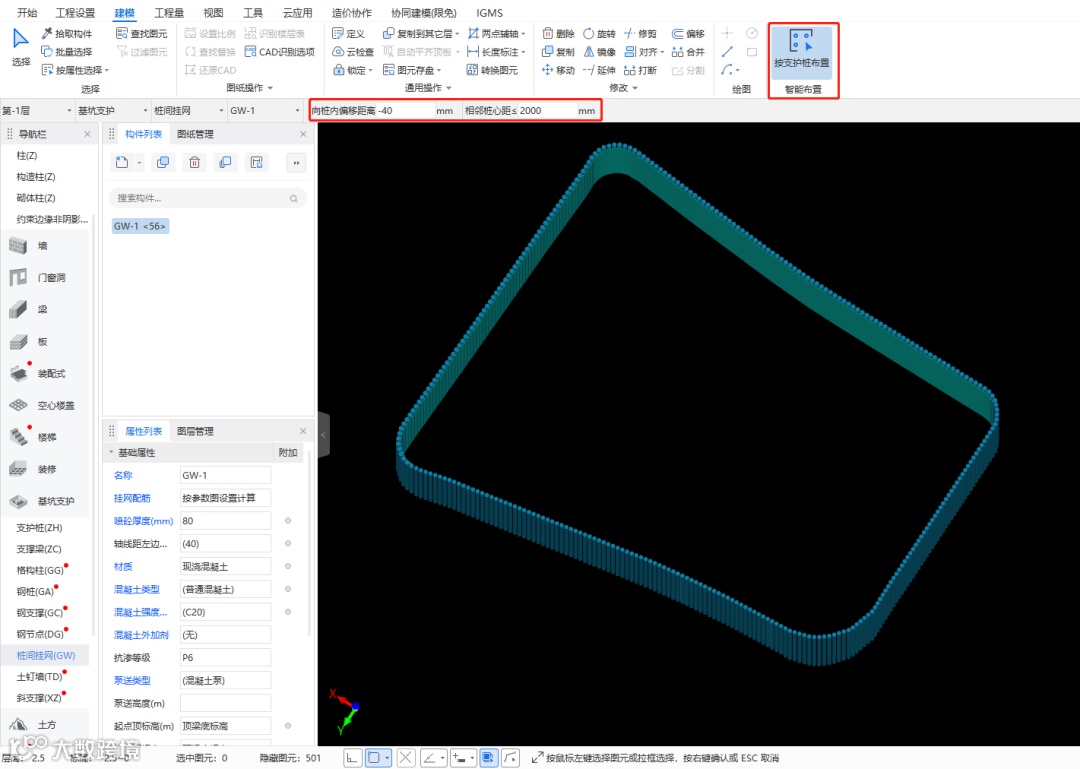The image size is (1080, 769).
Task: Open 云应用 menu tab
Action: 298,12
